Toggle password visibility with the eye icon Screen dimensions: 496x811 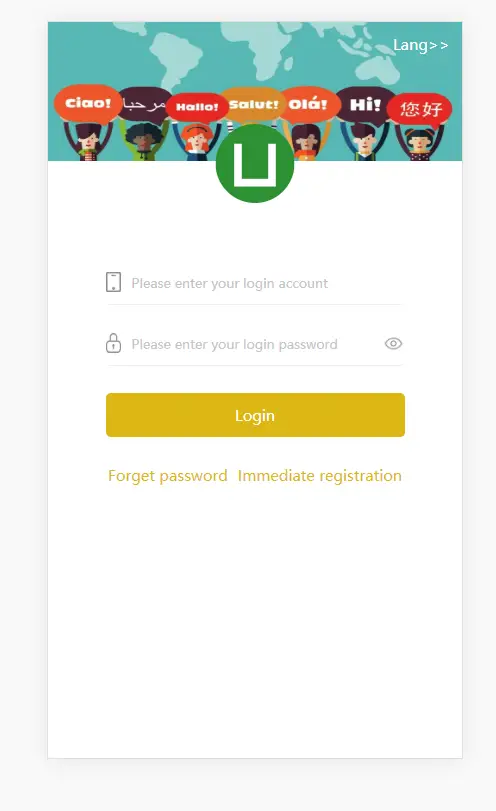[x=393, y=343]
